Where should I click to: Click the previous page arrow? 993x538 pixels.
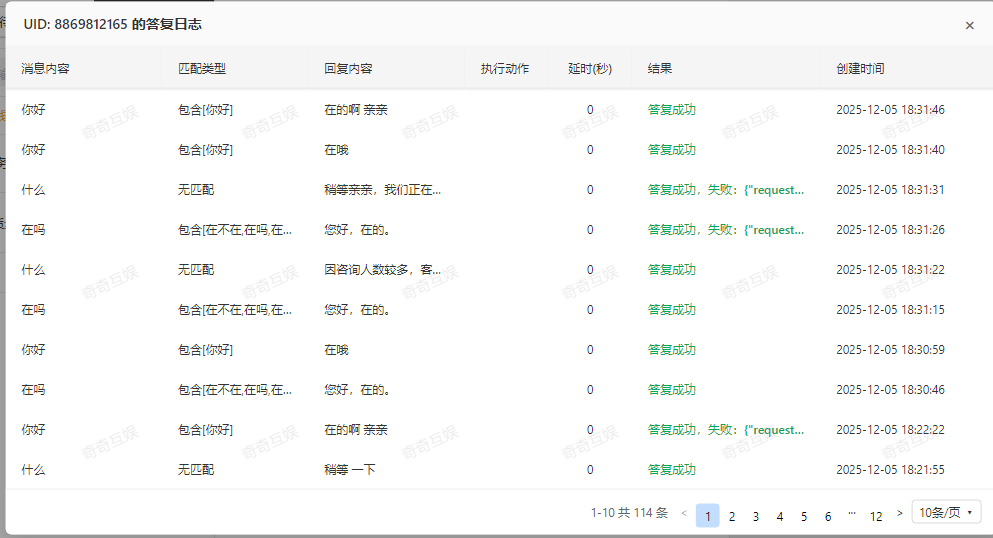click(684, 514)
